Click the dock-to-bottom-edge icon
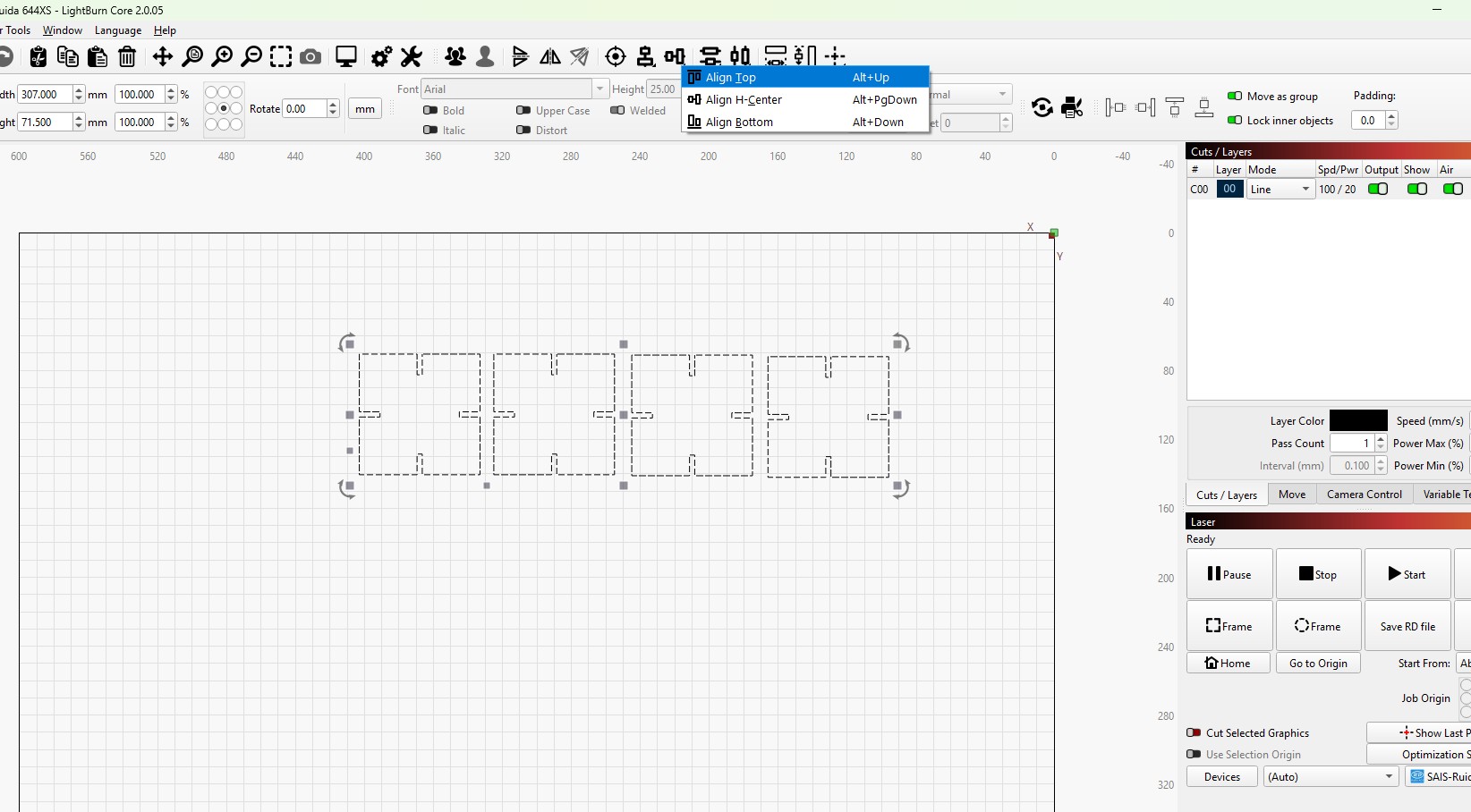 tap(1204, 108)
